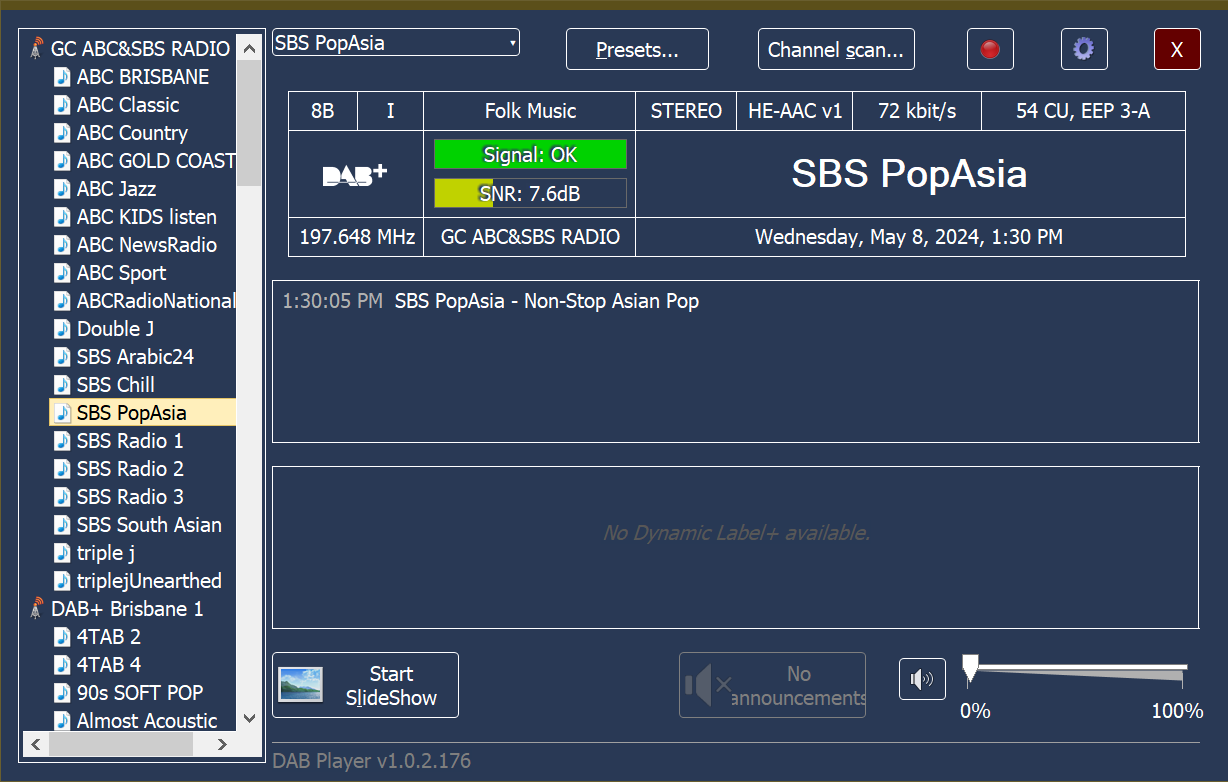Click the DAB+ logo in the info panel
1228x782 pixels.
tap(355, 175)
